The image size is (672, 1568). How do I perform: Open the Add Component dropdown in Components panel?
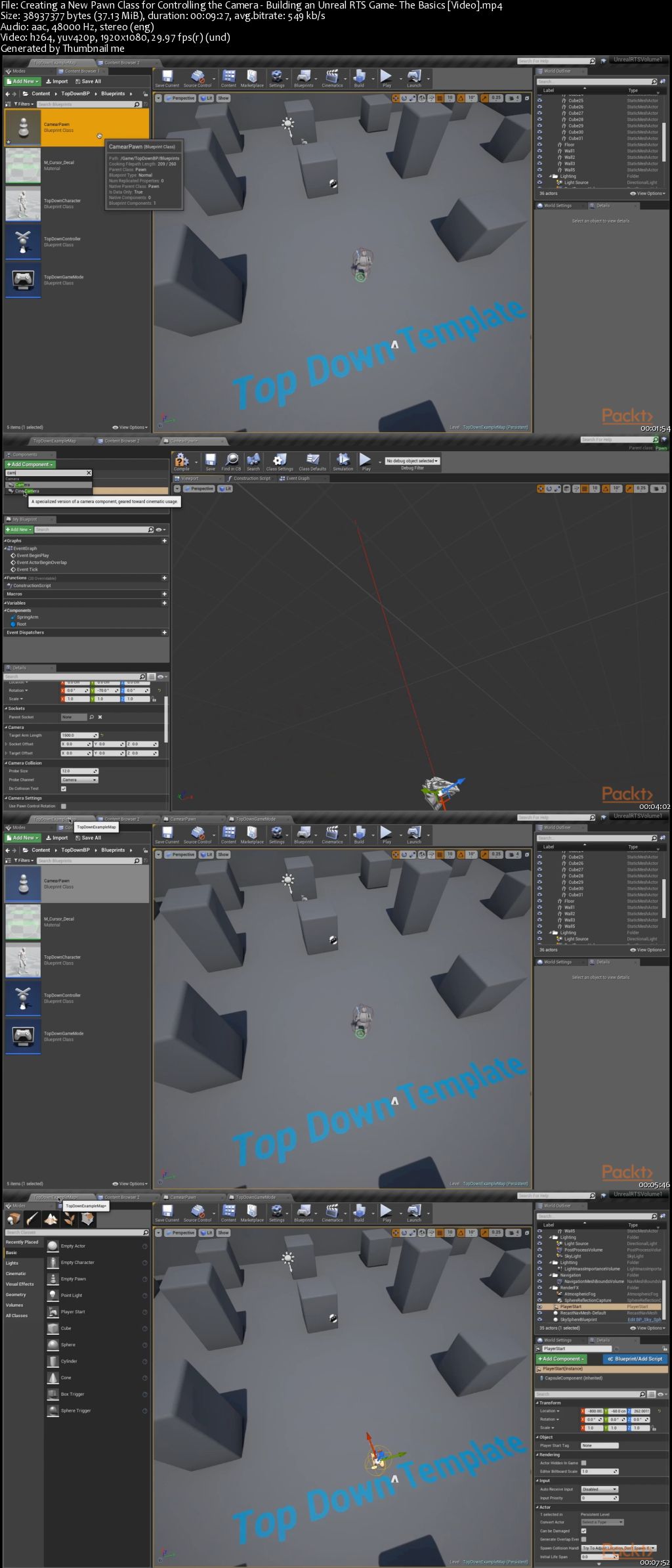(x=30, y=464)
